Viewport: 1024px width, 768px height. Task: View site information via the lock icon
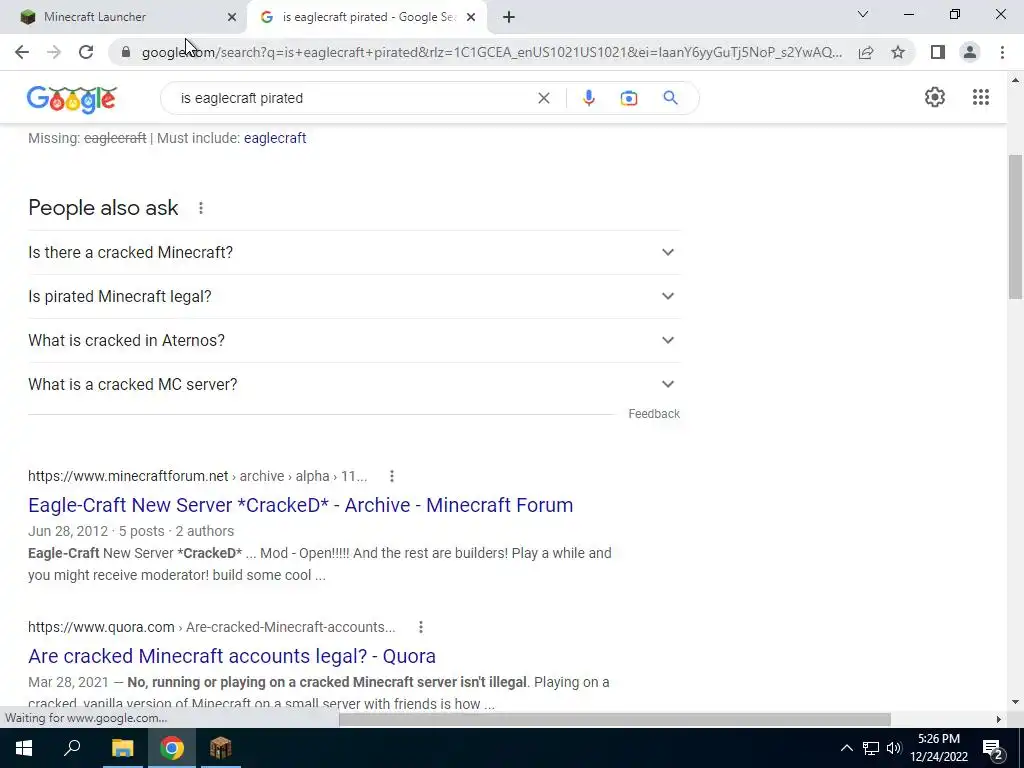126,52
